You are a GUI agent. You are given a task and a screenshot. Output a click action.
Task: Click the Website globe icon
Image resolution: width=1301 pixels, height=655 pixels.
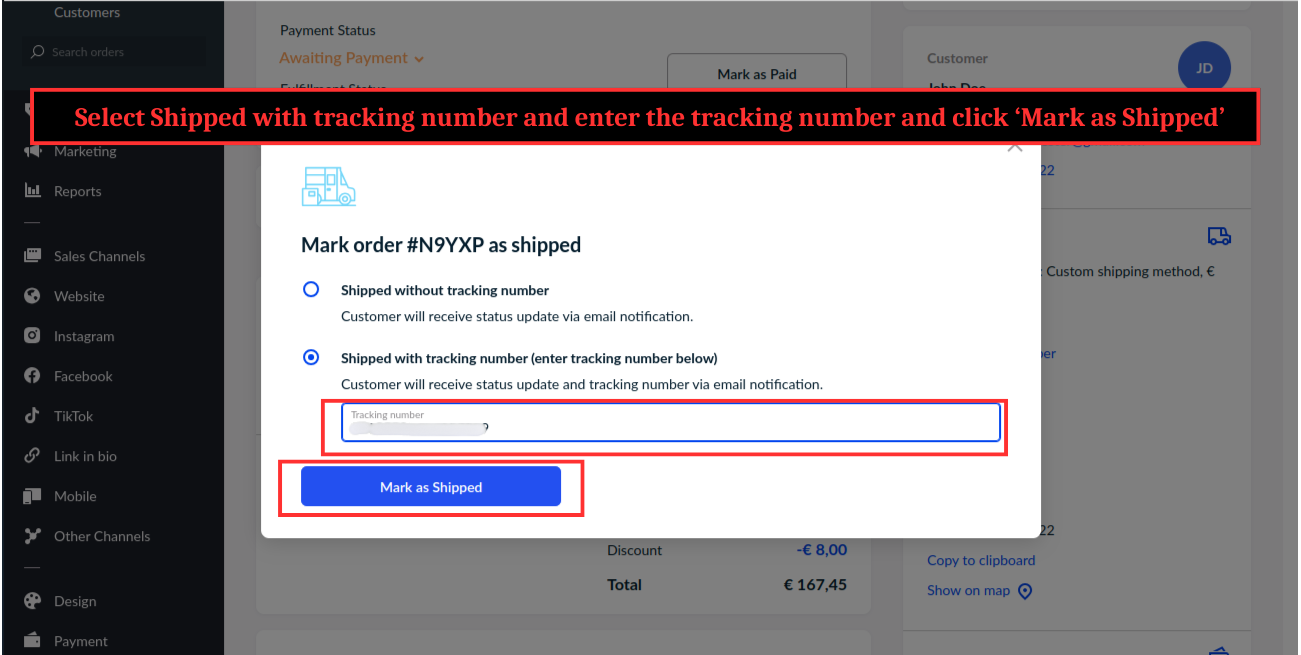tap(33, 296)
